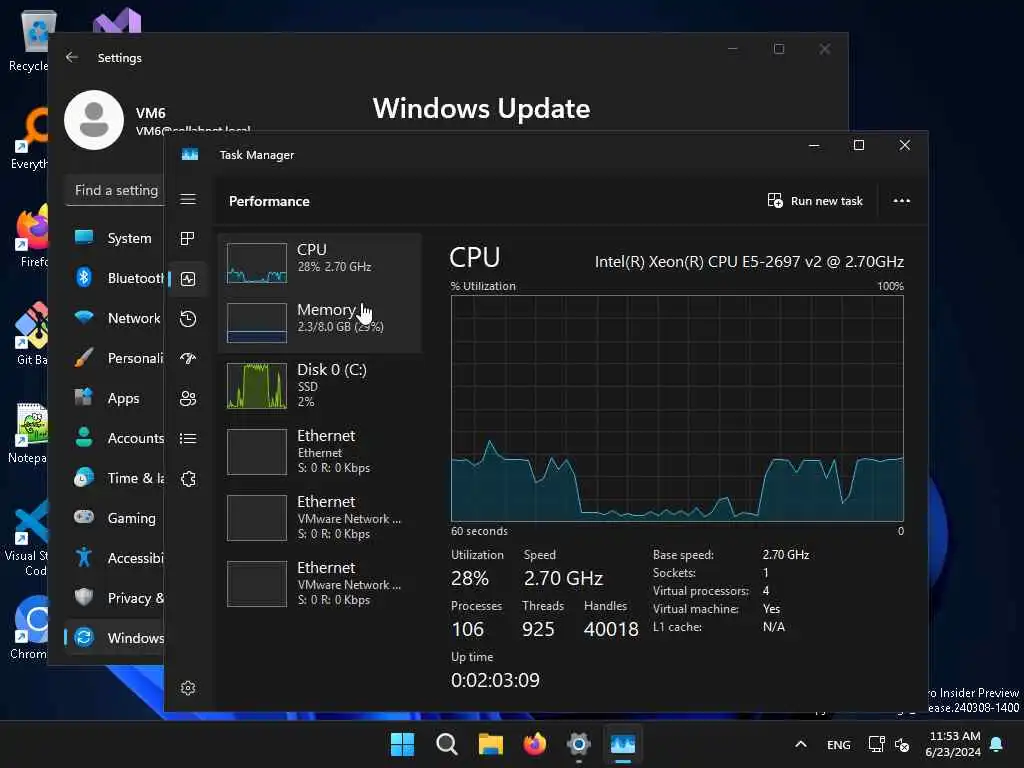This screenshot has height=768, width=1024.
Task: Show hidden system tray icons
Action: 801,744
